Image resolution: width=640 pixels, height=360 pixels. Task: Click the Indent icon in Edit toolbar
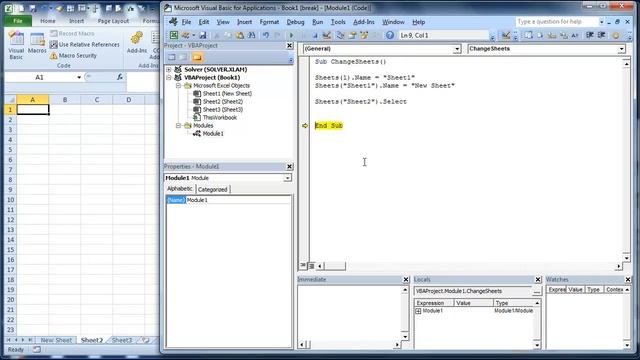[589, 36]
